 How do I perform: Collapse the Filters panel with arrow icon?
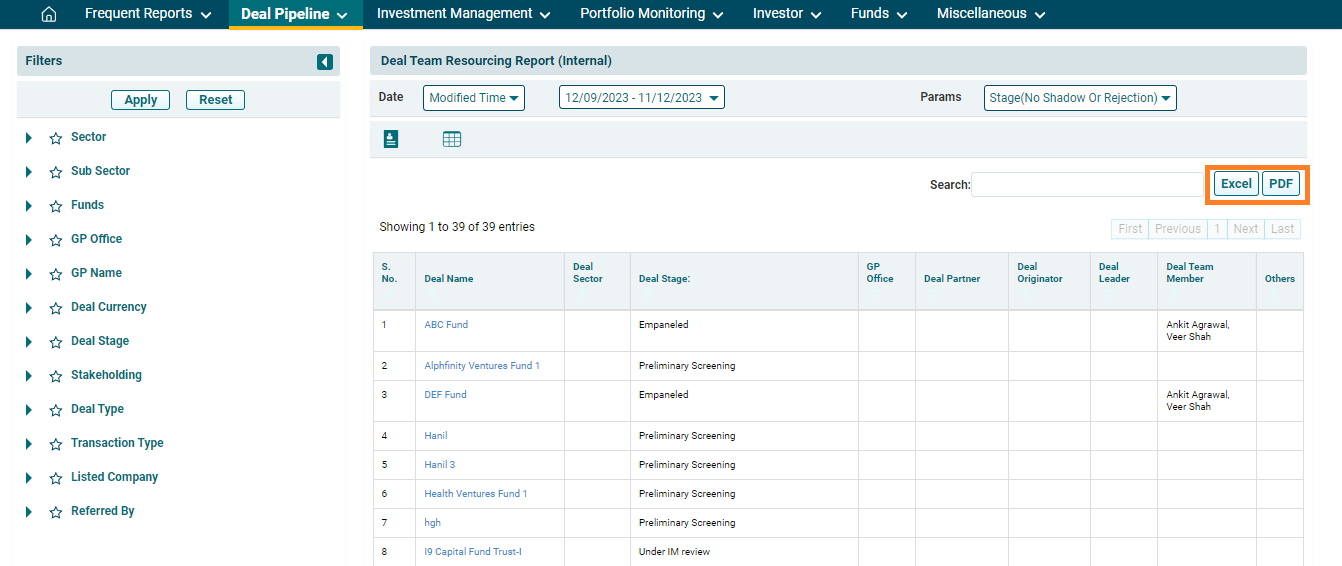click(x=325, y=62)
